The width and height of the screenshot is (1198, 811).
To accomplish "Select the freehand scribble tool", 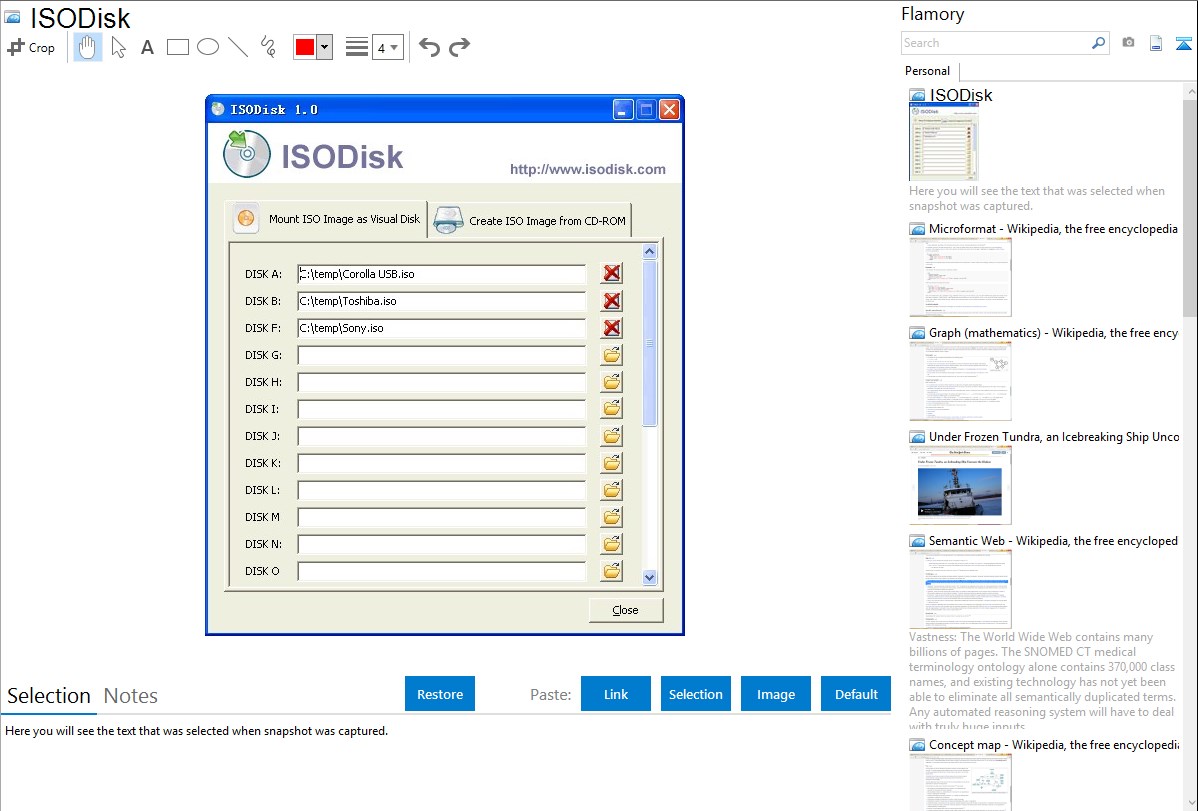I will (x=268, y=47).
